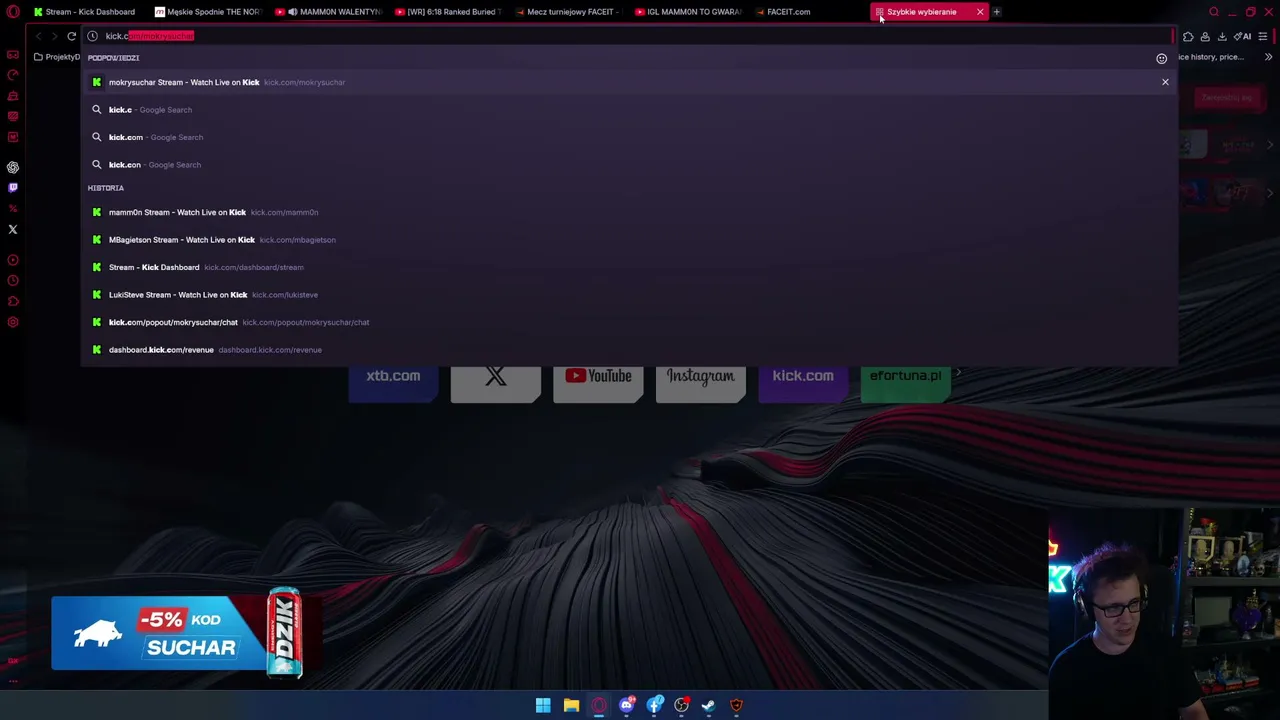Open the Windows Start menu

(x=543, y=705)
